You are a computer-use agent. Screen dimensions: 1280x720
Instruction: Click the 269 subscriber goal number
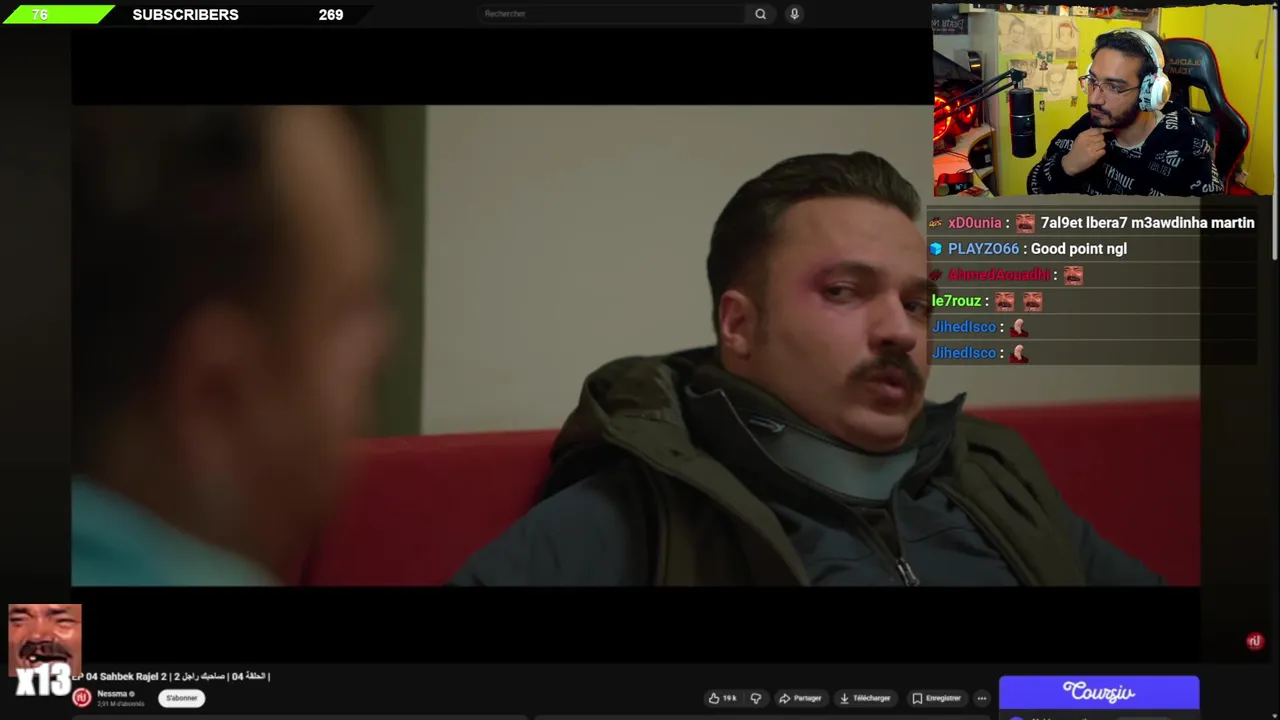click(331, 15)
